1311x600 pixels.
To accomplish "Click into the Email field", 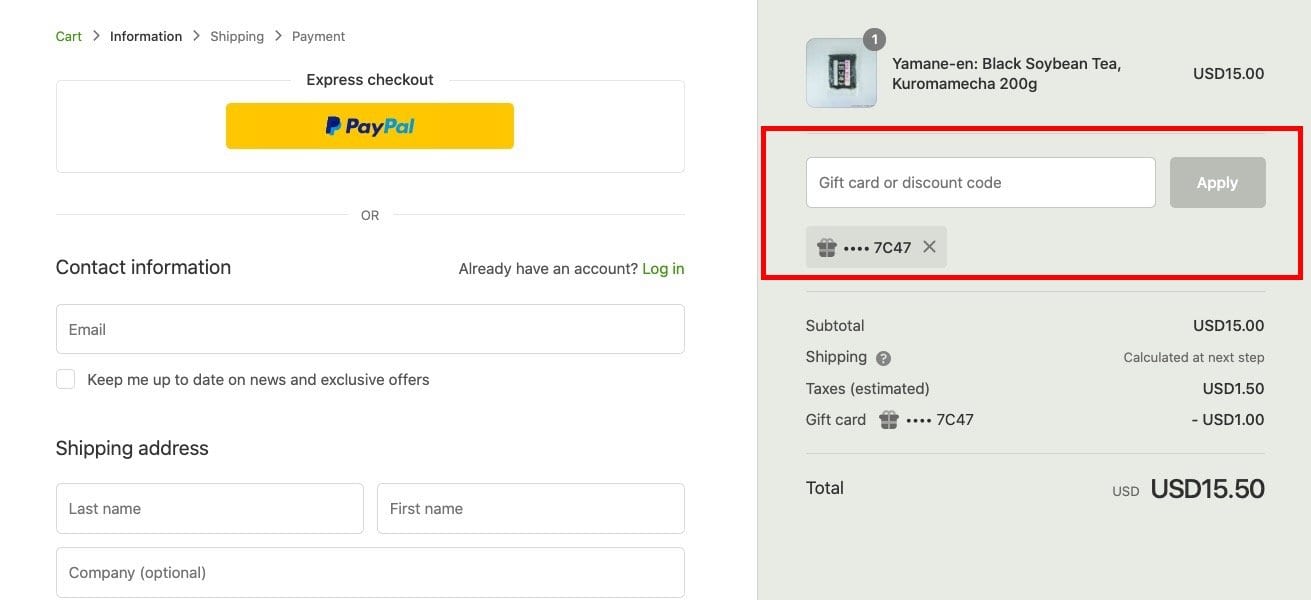I will coord(370,329).
